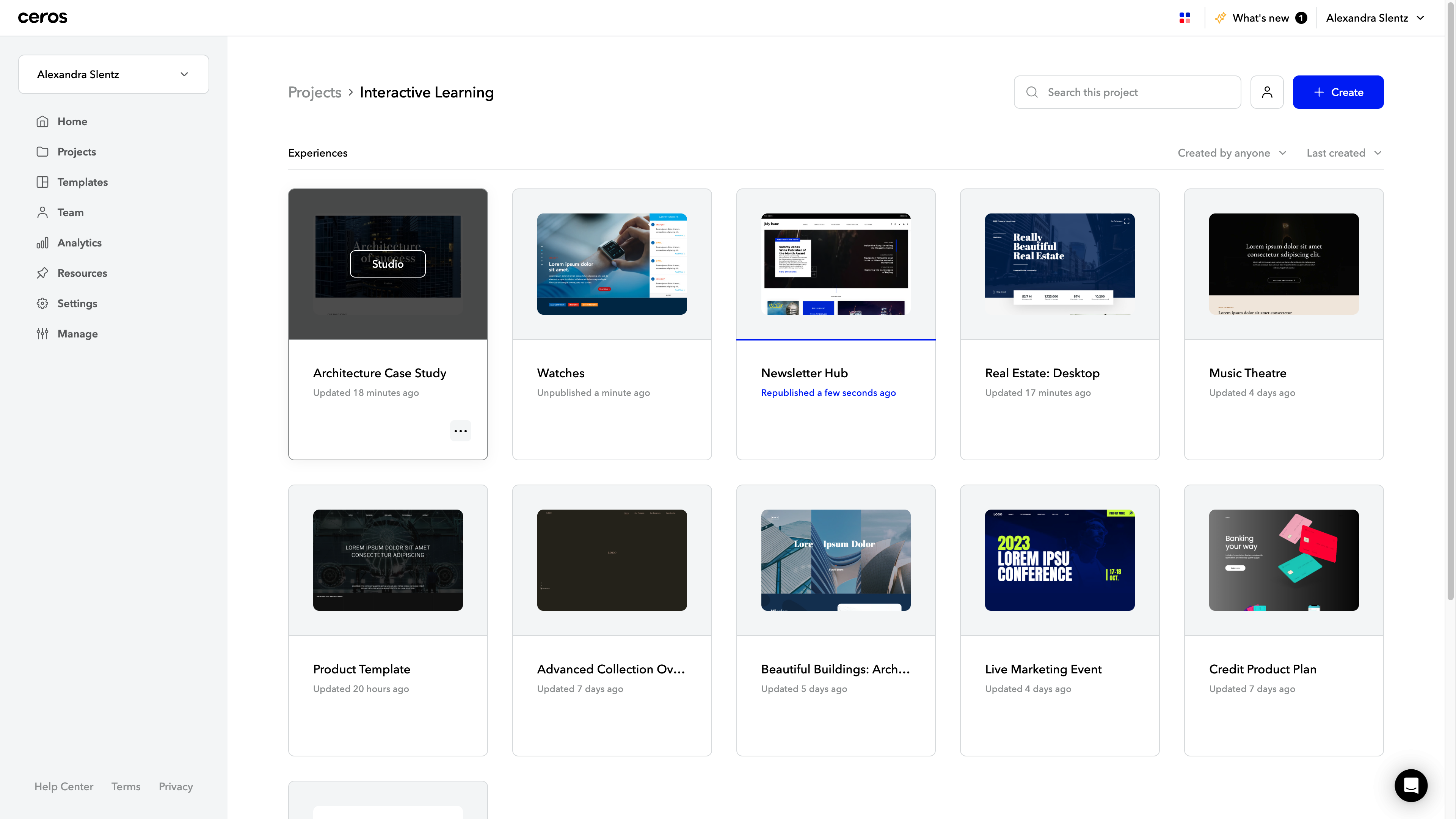Focus the Search this project field
Image resolution: width=1456 pixels, height=819 pixels.
pyautogui.click(x=1127, y=92)
